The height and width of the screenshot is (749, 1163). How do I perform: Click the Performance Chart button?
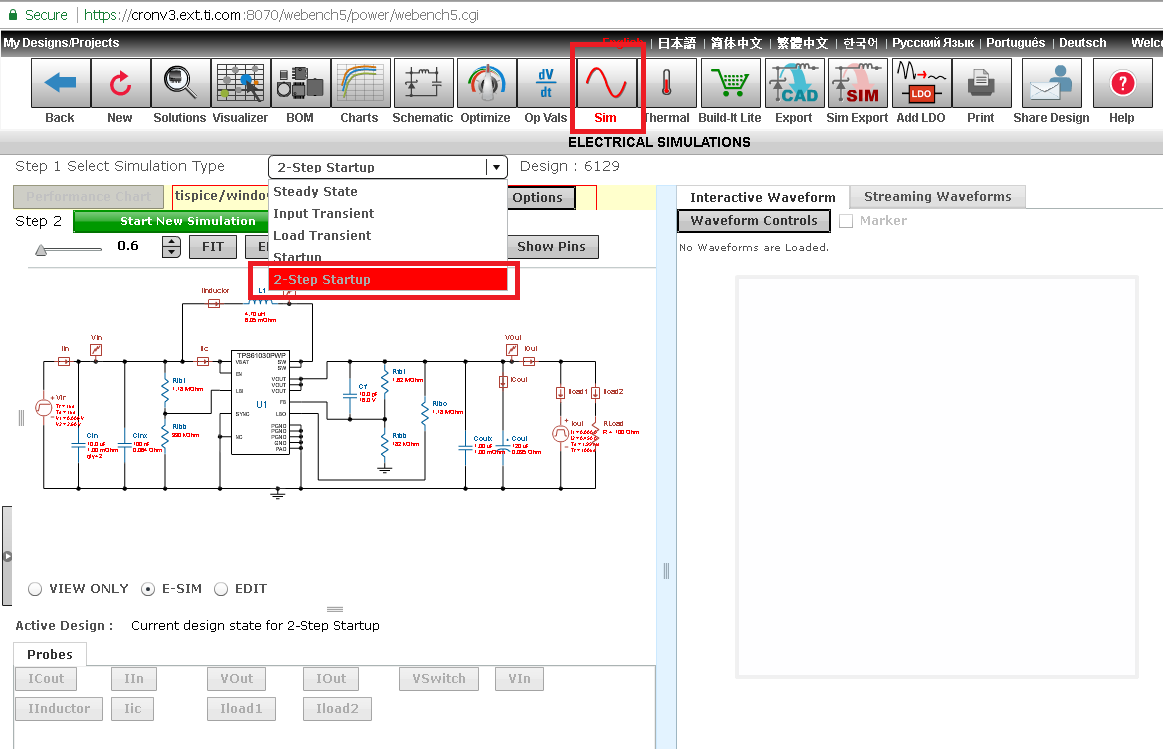[88, 197]
